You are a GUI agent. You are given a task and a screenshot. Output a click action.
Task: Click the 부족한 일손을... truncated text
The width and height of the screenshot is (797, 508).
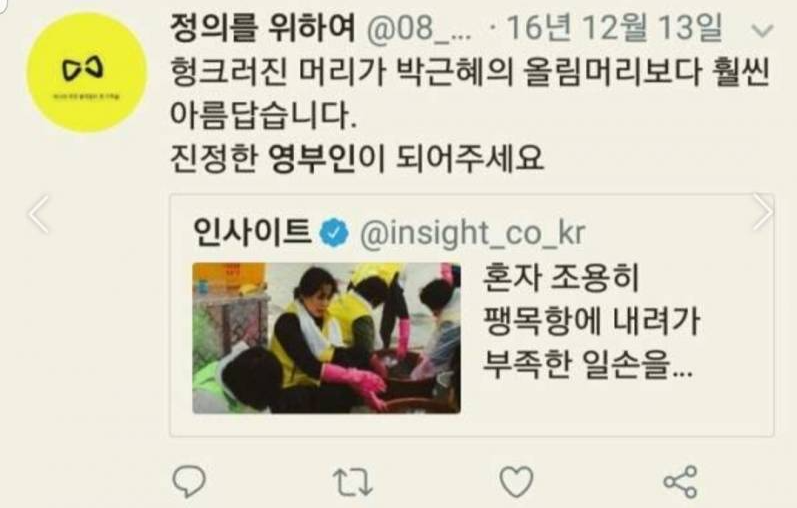588,365
